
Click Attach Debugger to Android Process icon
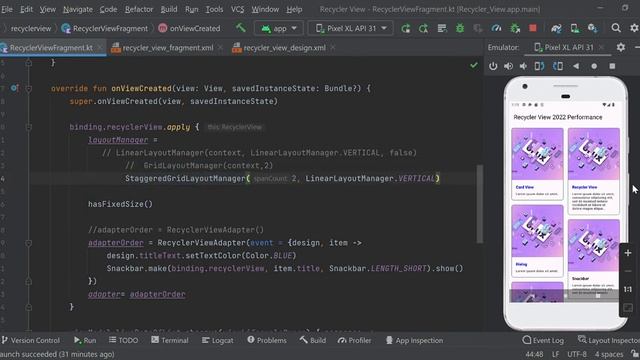[x=515, y=28]
